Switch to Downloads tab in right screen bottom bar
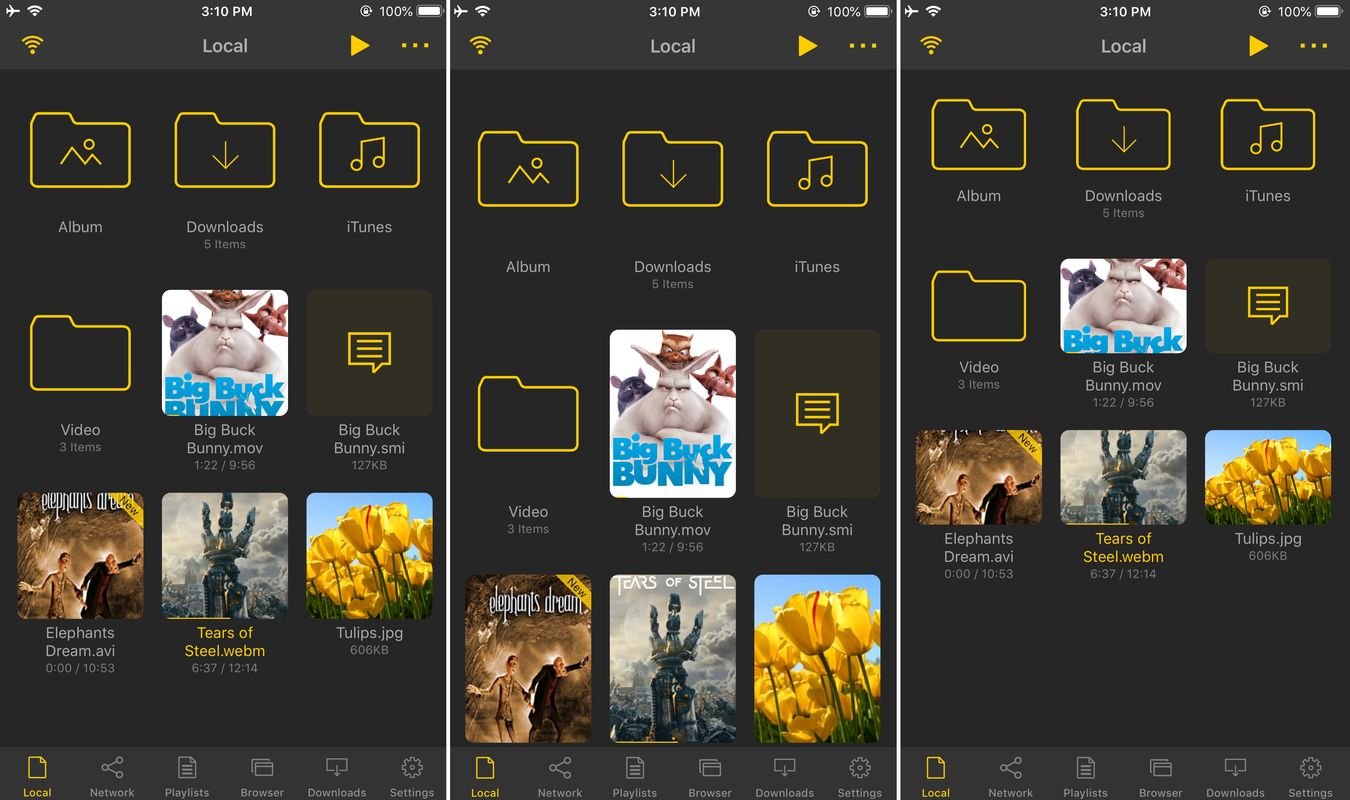 coord(1236,776)
